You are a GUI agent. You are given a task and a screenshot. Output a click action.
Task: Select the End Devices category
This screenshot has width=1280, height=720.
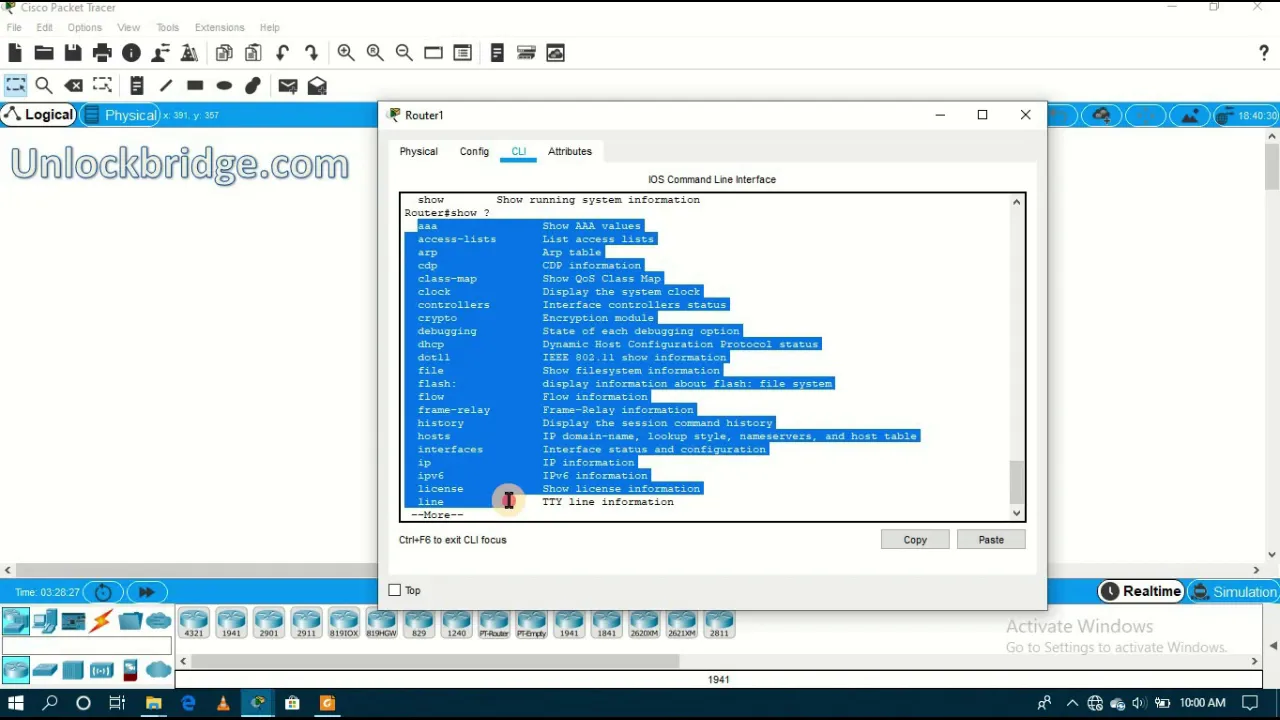45,622
